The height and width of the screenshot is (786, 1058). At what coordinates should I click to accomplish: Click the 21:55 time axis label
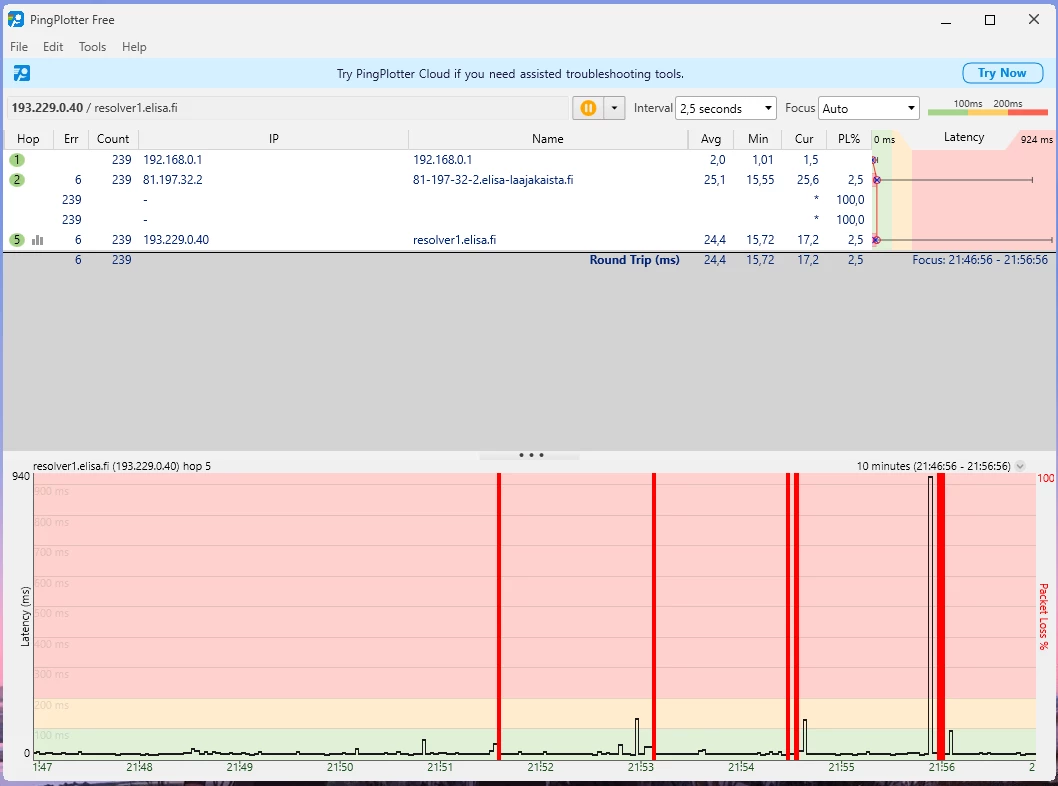pos(841,767)
